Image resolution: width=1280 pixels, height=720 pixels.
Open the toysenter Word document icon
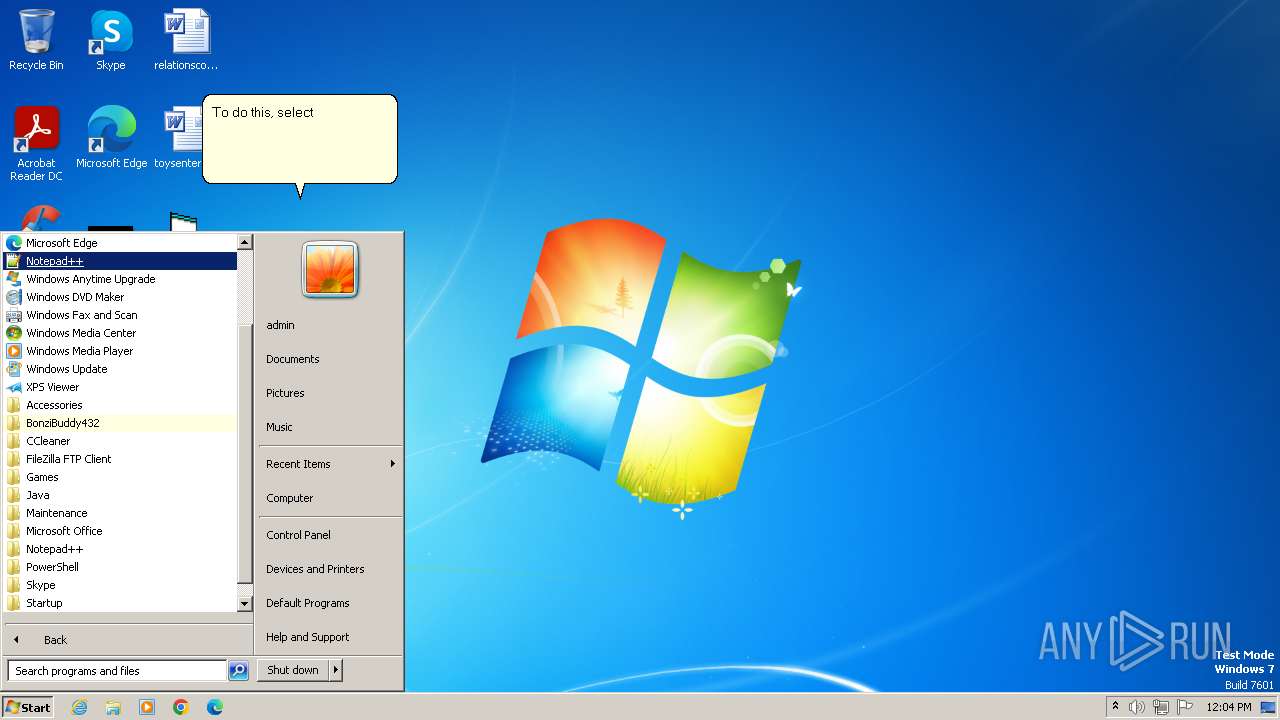(x=180, y=137)
